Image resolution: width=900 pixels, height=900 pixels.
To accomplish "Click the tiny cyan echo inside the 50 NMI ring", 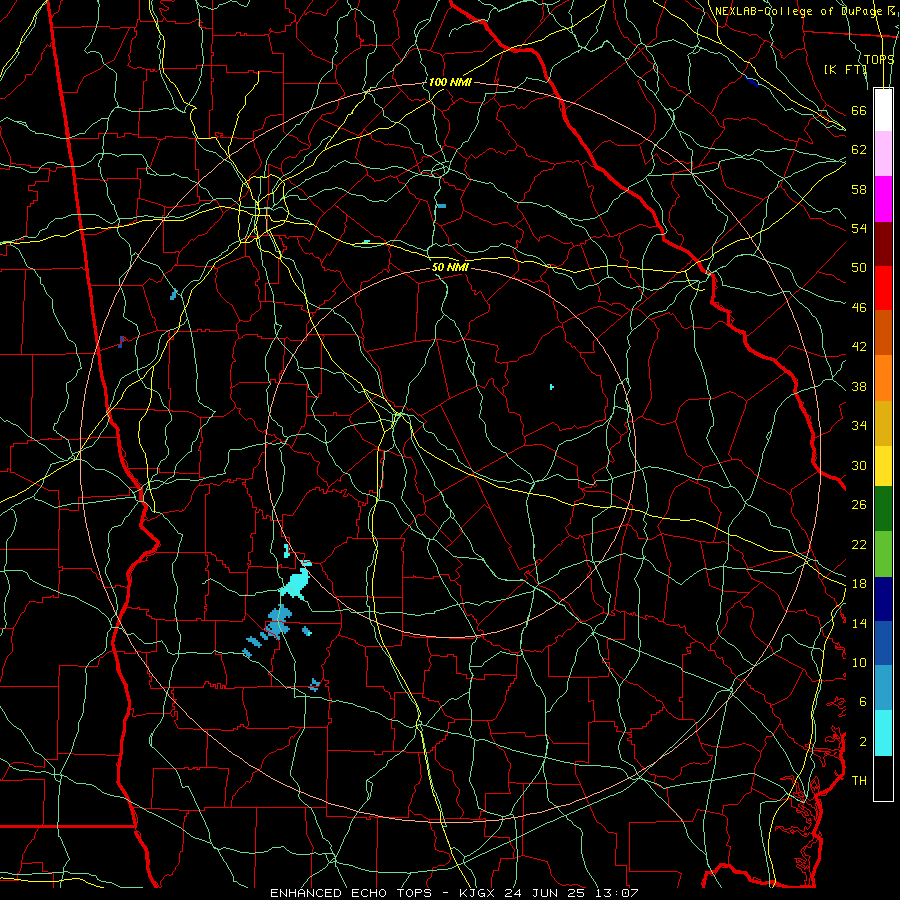I will pos(552,387).
